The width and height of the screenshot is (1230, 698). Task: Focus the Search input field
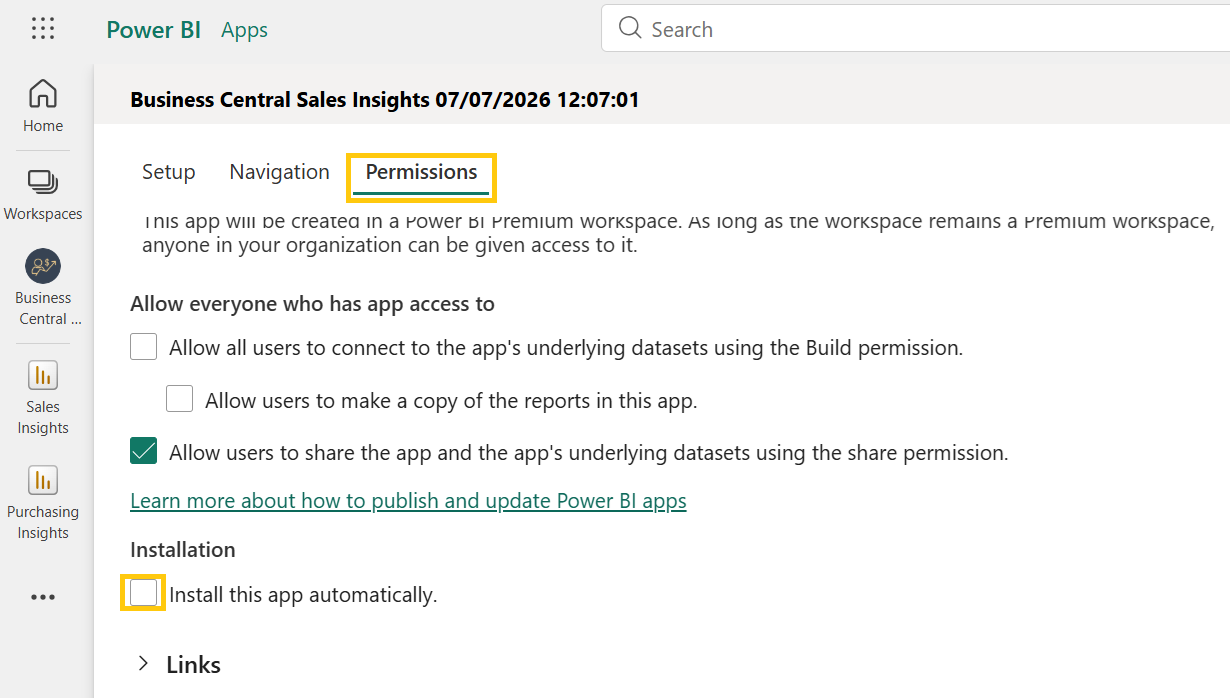[915, 29]
